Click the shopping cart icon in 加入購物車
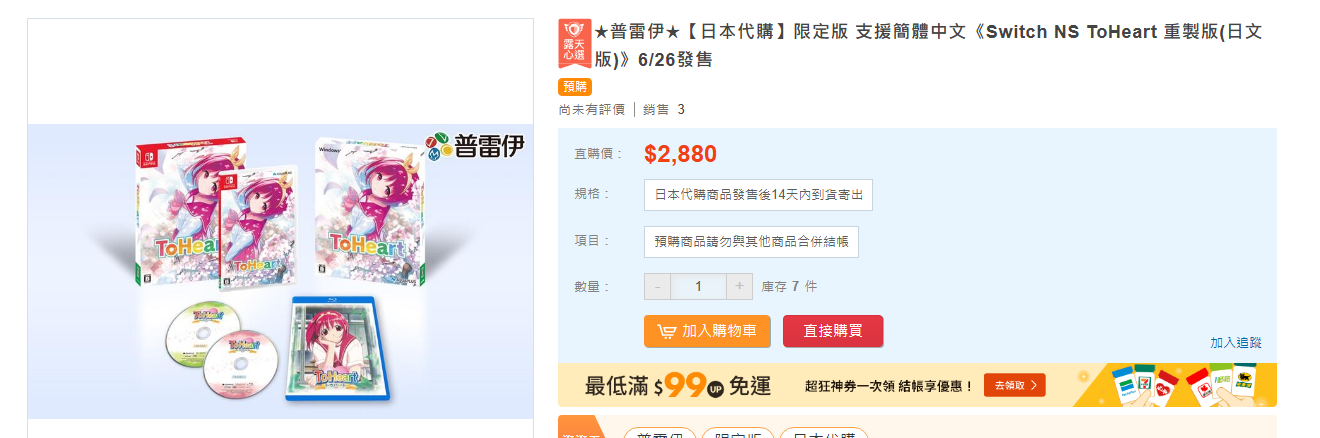 [x=666, y=331]
